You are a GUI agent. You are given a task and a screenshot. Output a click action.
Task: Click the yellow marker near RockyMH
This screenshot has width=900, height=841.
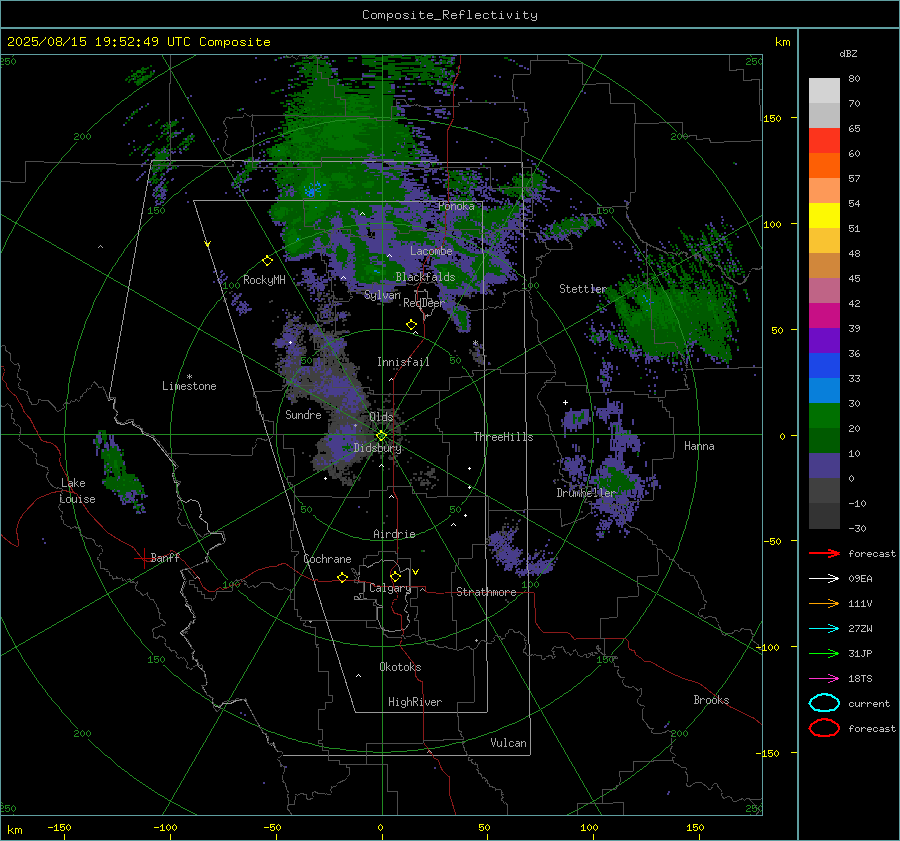[267, 261]
